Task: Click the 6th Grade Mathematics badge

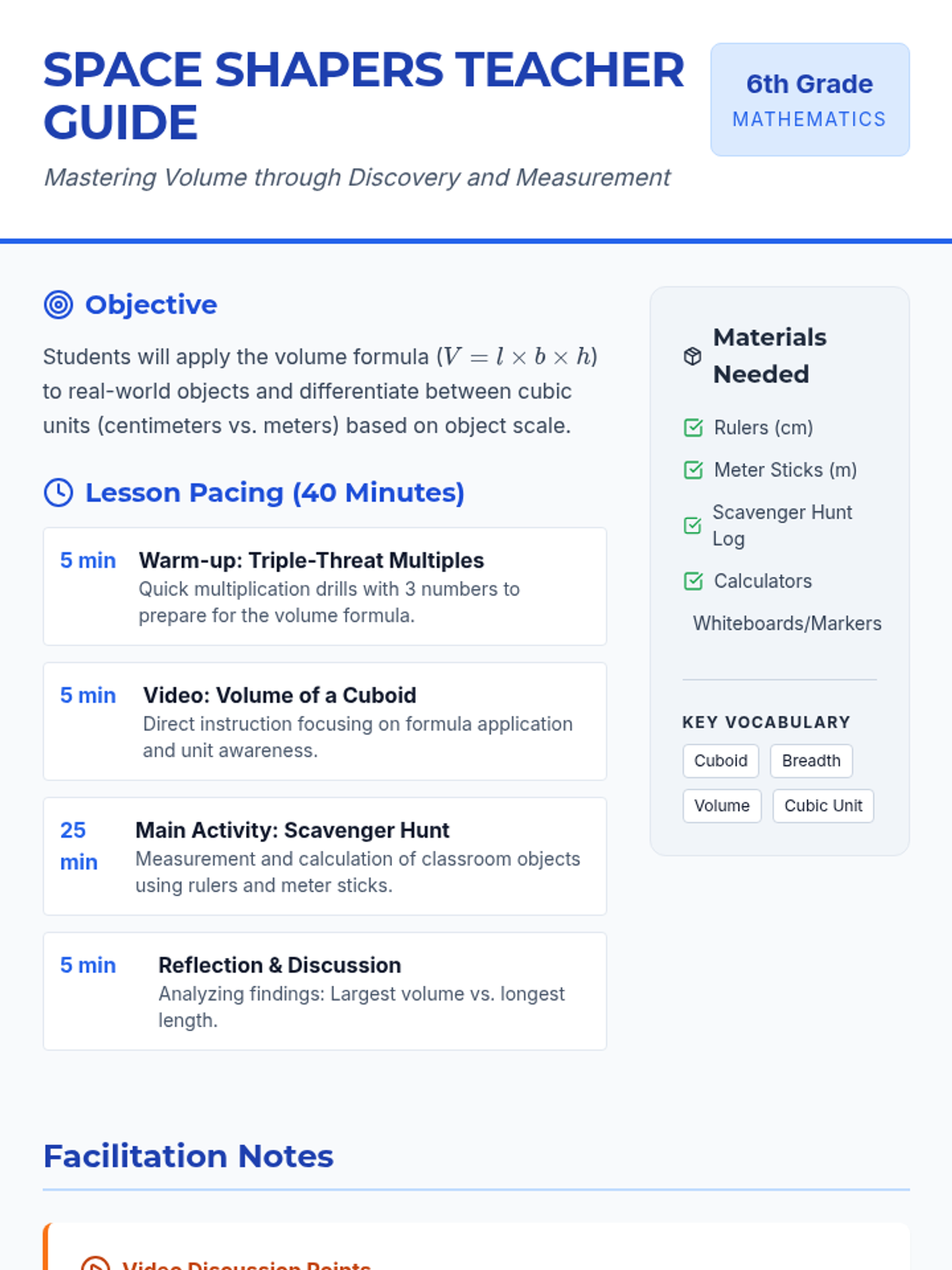Action: point(809,99)
